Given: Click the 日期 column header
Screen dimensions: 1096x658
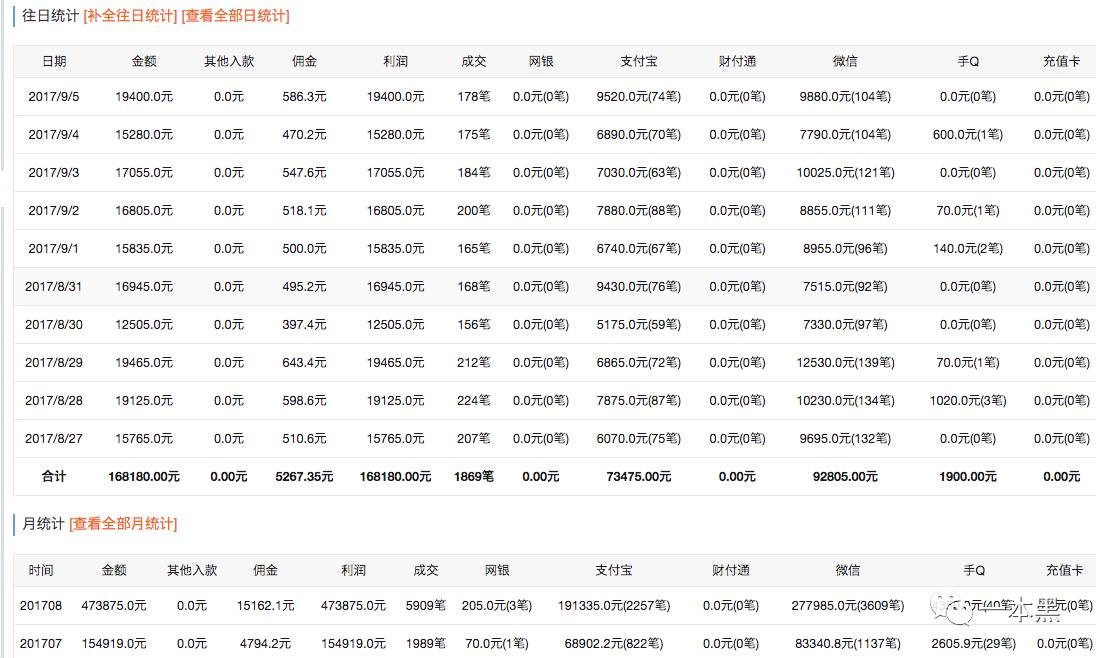Looking at the screenshot, I should (x=54, y=62).
